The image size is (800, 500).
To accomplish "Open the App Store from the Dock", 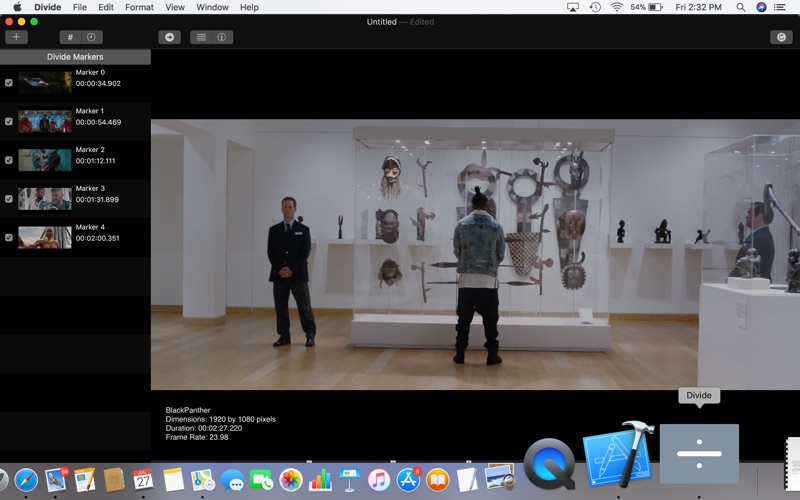I will [408, 480].
